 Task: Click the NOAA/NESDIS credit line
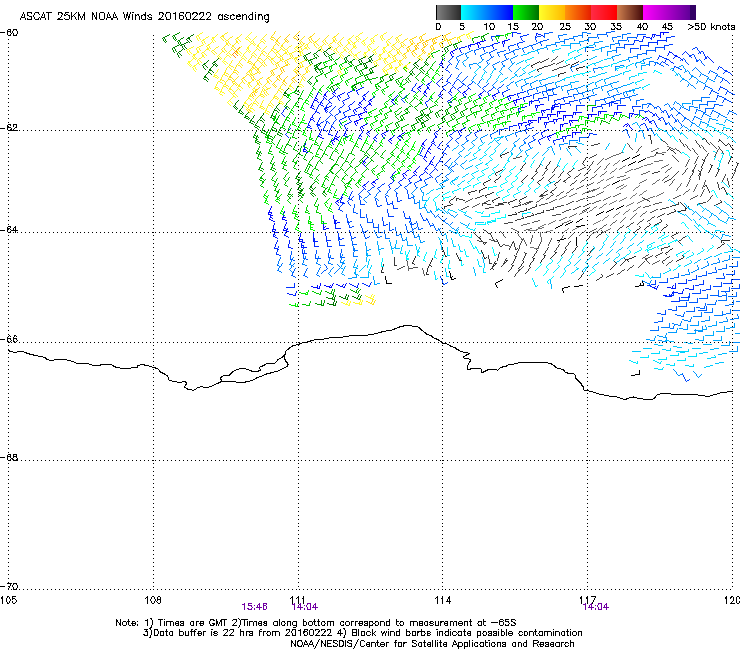[x=432, y=644]
